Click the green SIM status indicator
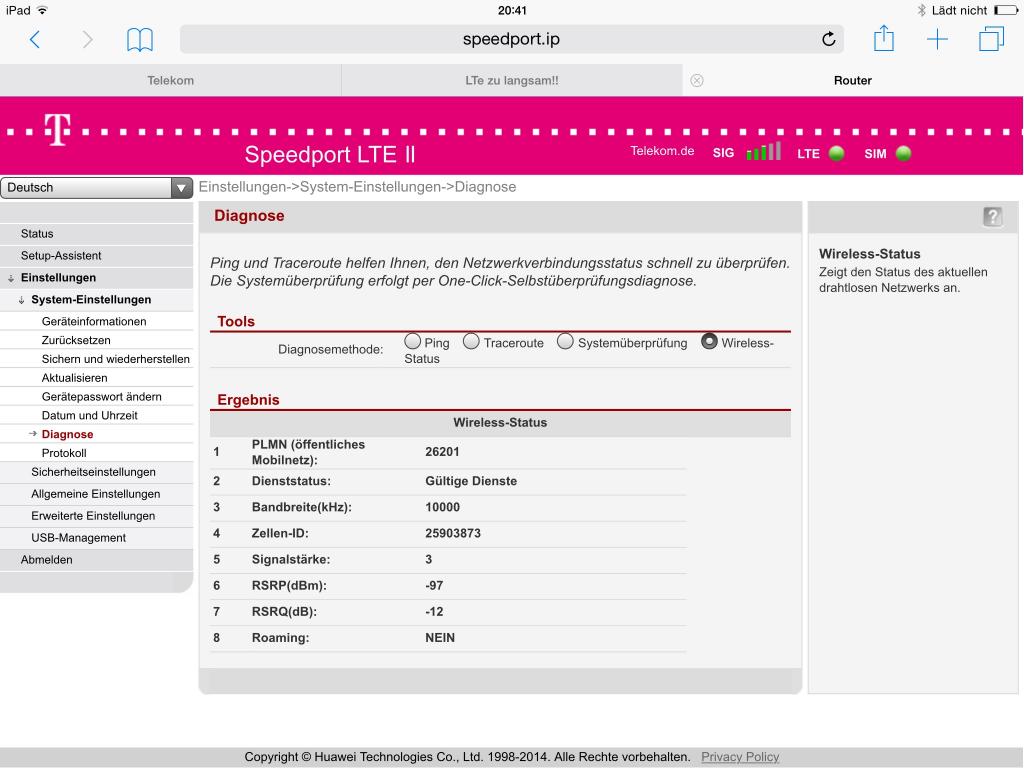Screen dimensions: 1024x768 tap(903, 153)
